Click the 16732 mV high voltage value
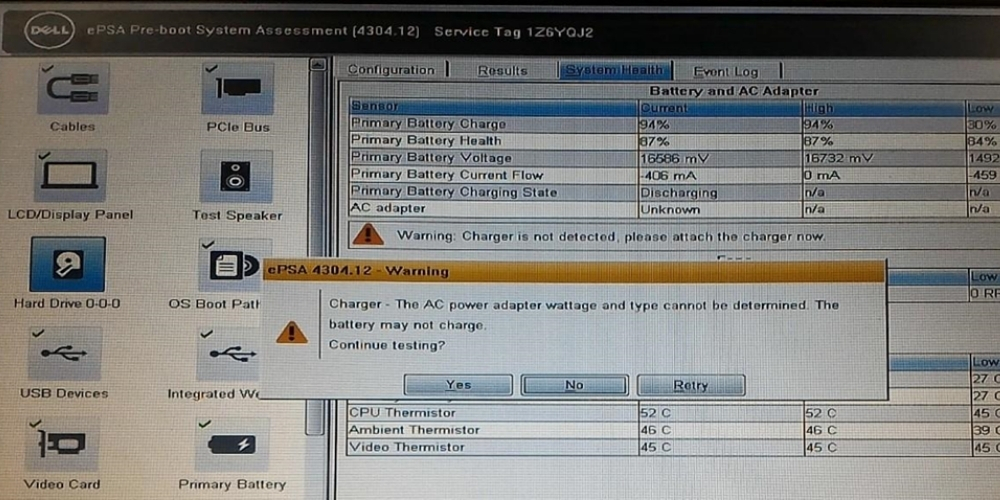This screenshot has height=500, width=1000. coord(839,158)
